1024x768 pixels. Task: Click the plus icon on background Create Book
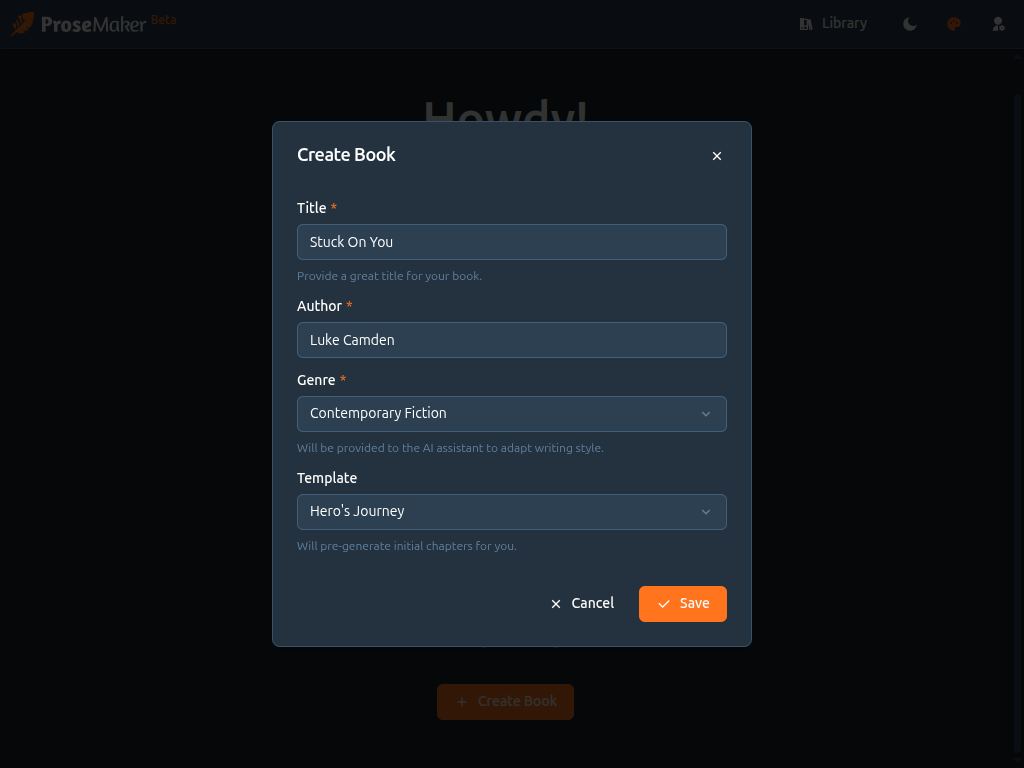461,702
